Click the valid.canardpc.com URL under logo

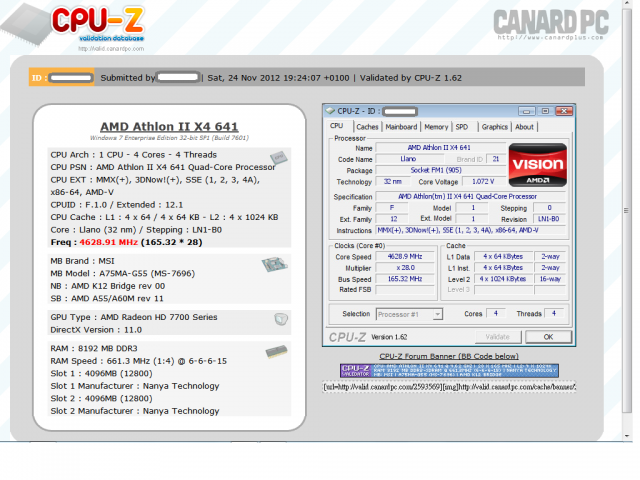click(x=111, y=49)
